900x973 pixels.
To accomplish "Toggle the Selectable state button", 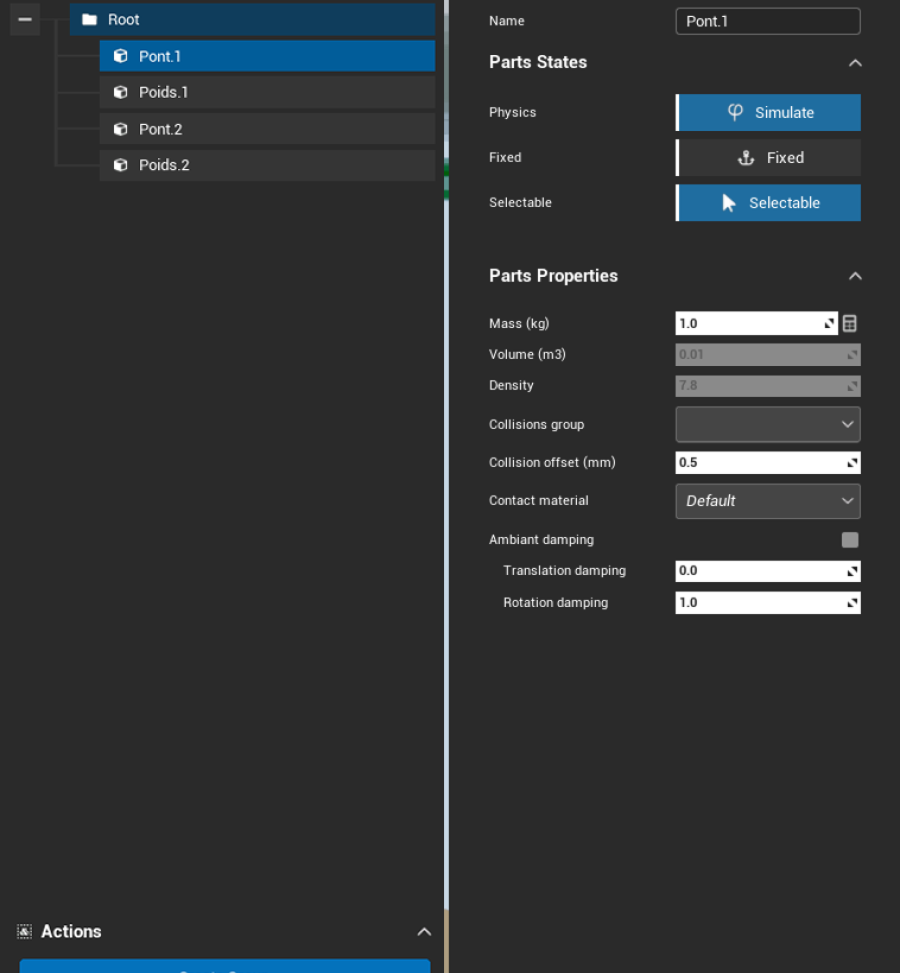I will coord(769,202).
